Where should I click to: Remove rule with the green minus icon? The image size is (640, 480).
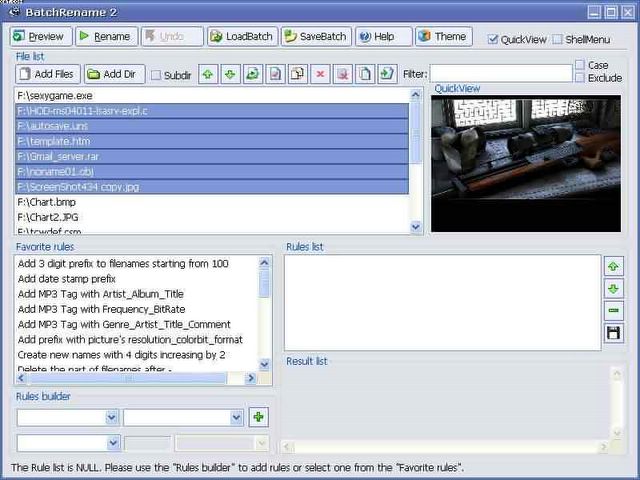tap(613, 311)
